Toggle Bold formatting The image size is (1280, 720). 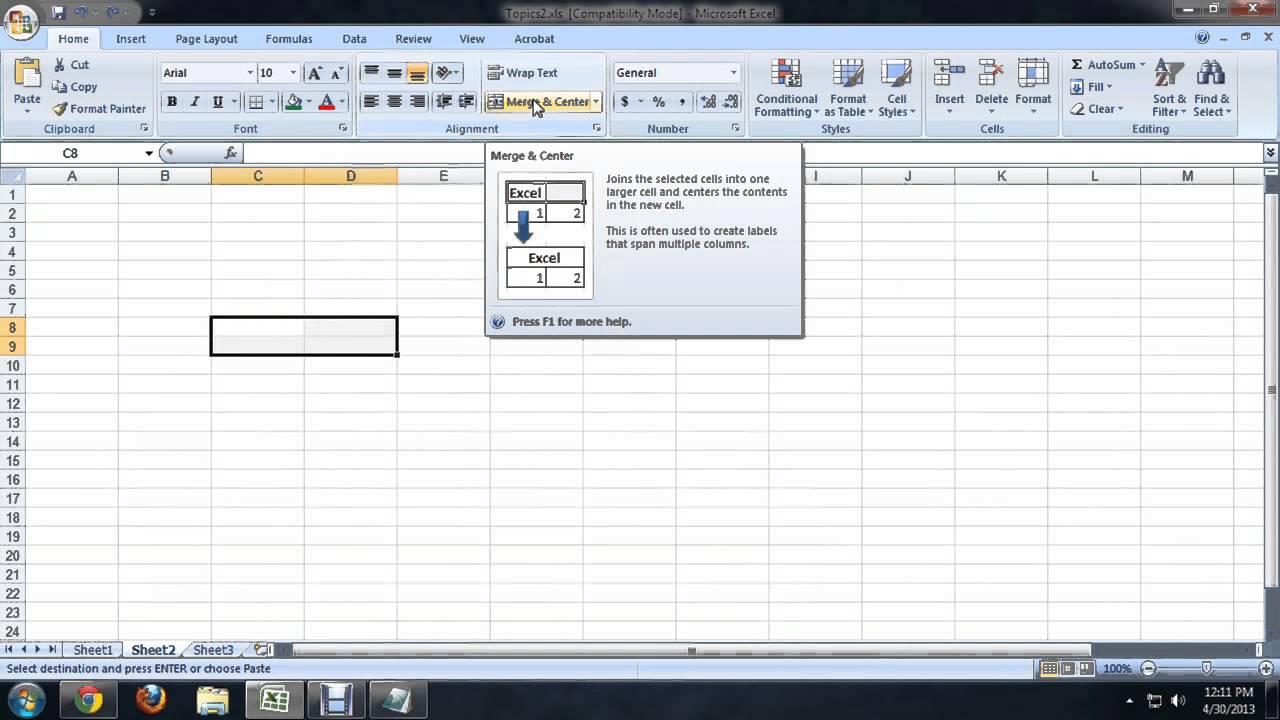pos(172,102)
